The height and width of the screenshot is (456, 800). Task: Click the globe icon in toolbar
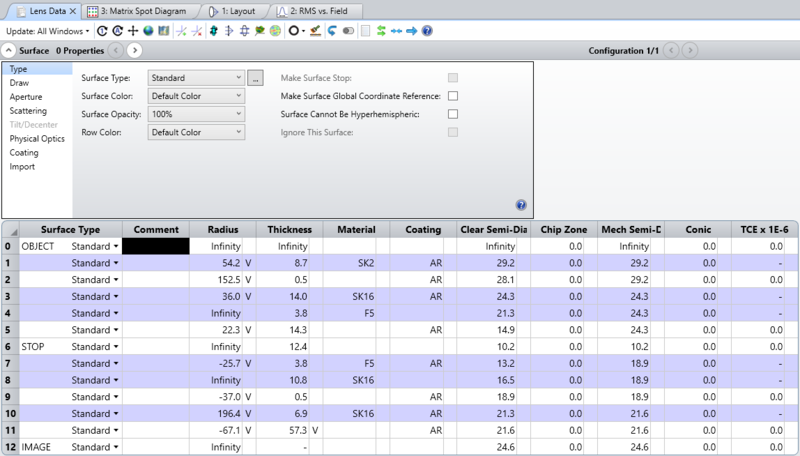(x=147, y=31)
